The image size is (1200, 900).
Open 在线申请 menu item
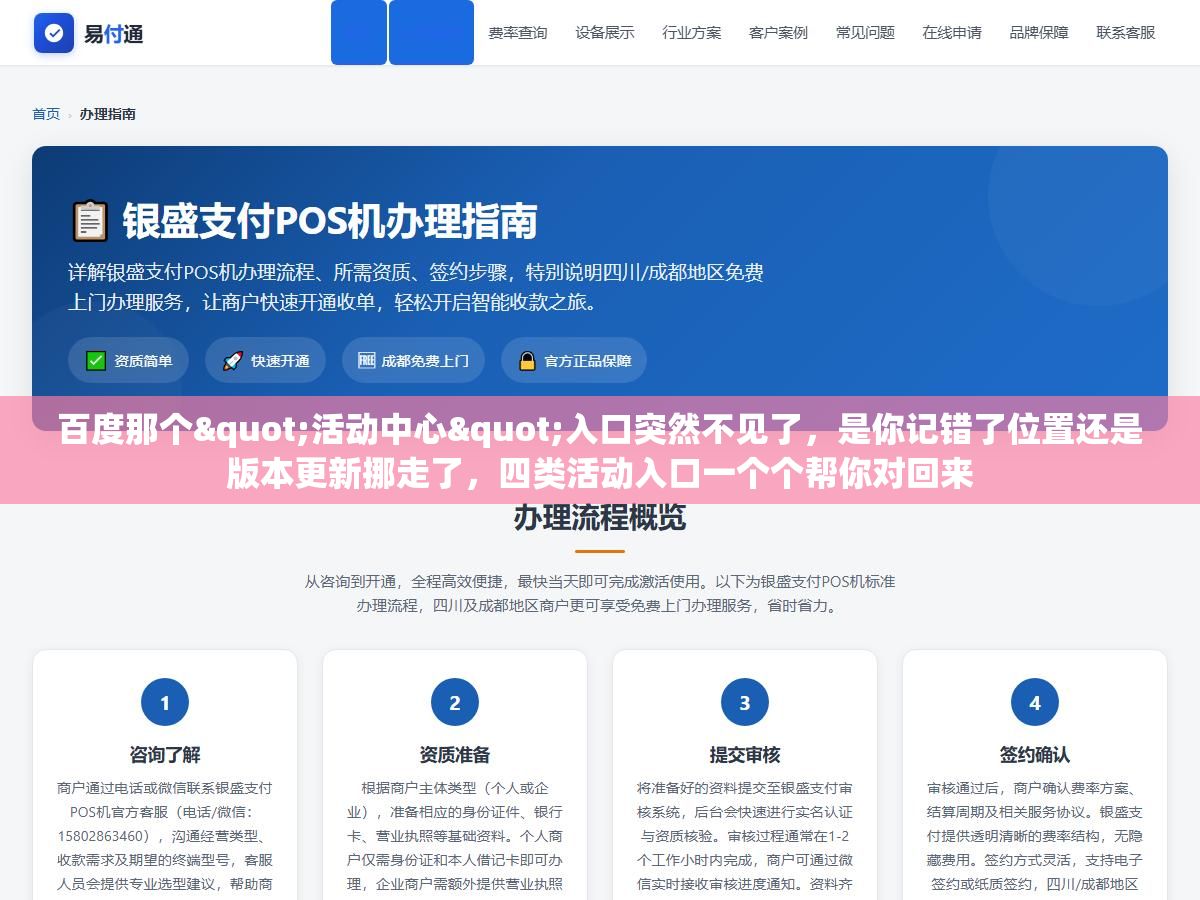click(953, 33)
